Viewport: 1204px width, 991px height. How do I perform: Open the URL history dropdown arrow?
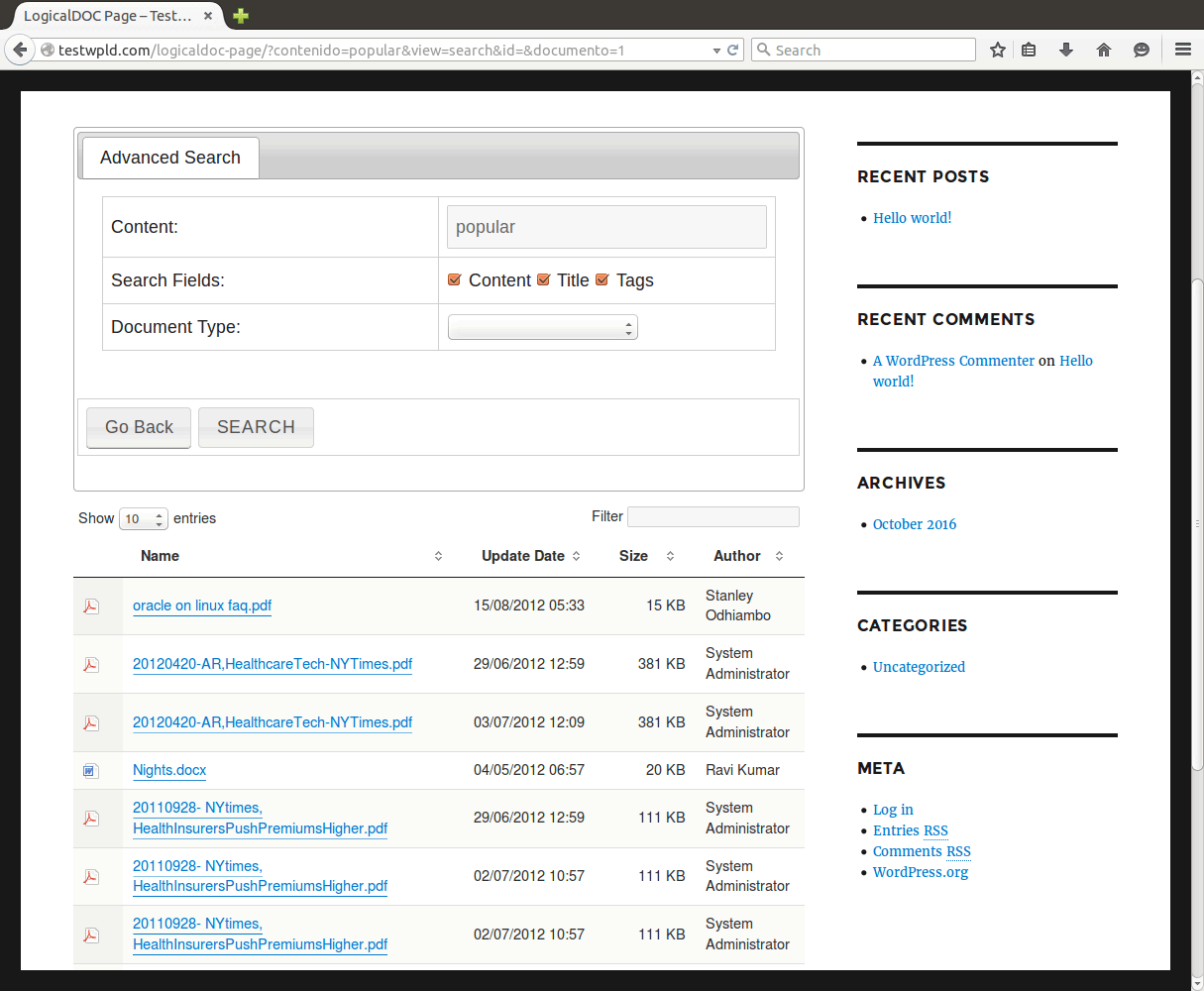click(717, 51)
